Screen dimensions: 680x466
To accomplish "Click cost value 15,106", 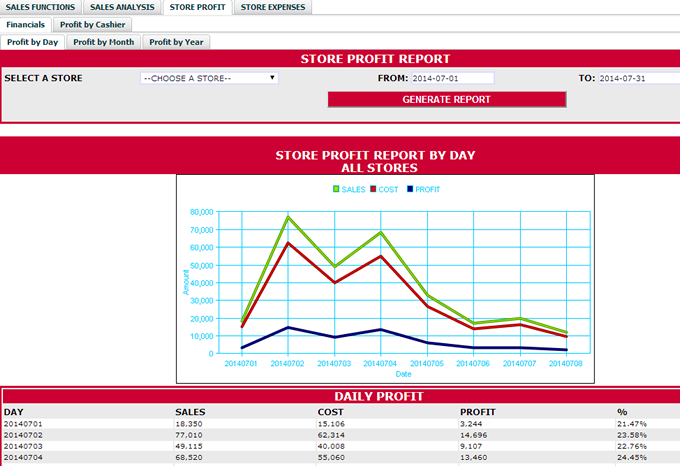I will coord(331,424).
